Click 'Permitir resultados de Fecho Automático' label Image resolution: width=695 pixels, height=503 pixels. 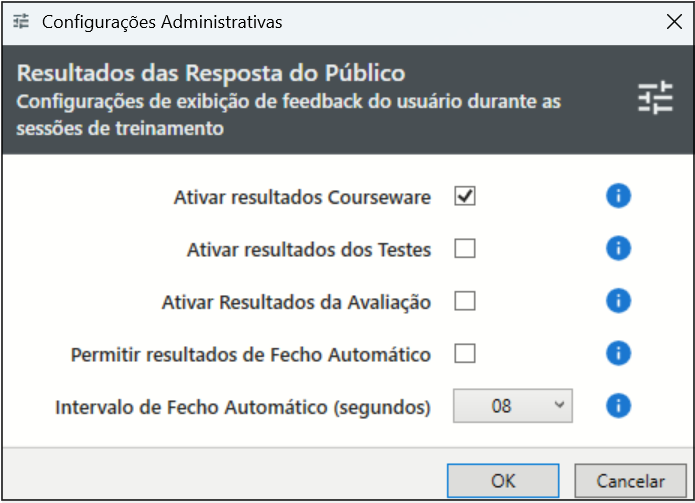click(x=251, y=354)
